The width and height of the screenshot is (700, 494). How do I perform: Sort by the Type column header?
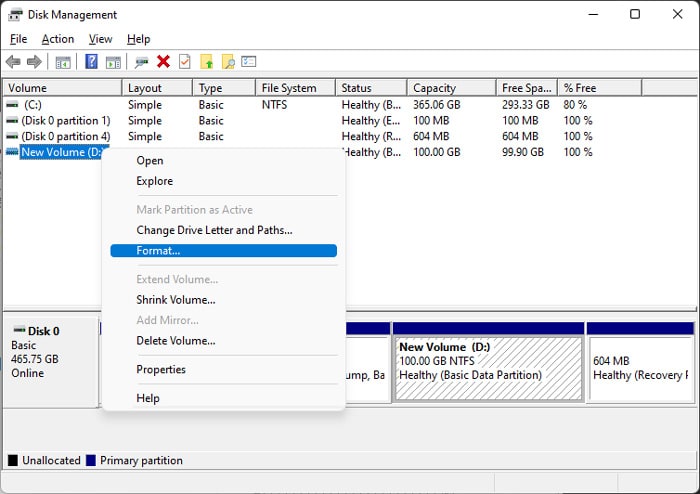pyautogui.click(x=224, y=88)
